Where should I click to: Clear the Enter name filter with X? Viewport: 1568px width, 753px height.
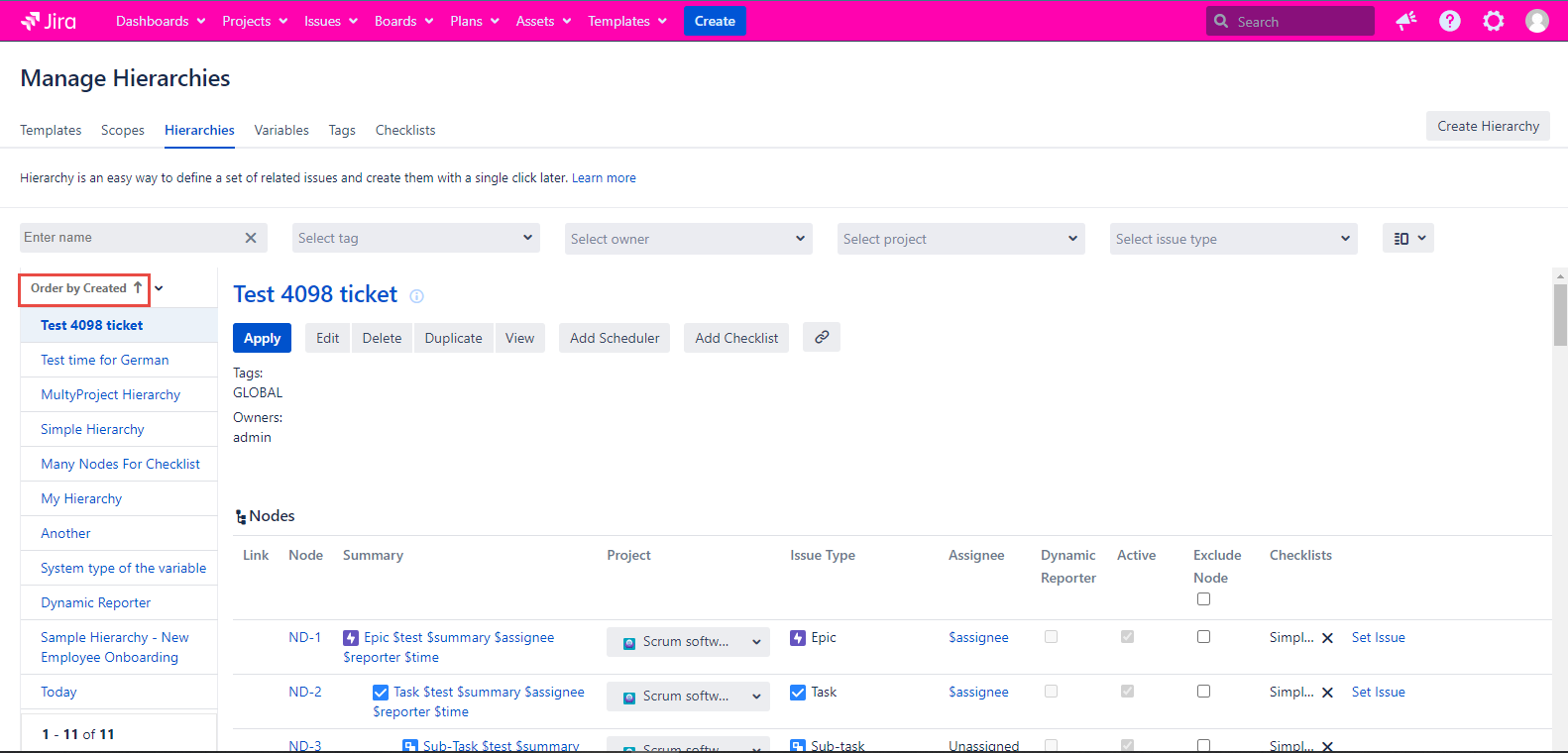(x=251, y=238)
